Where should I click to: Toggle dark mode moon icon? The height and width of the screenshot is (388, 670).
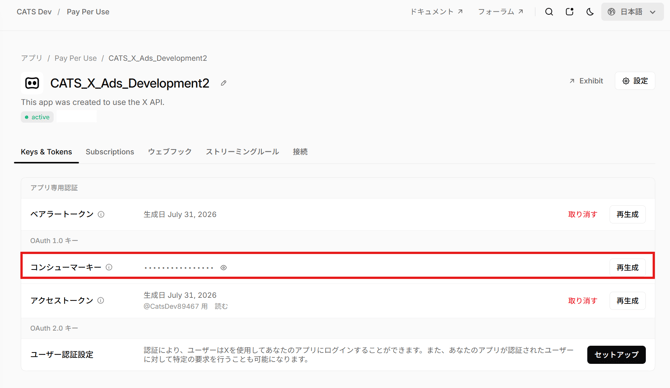(590, 12)
